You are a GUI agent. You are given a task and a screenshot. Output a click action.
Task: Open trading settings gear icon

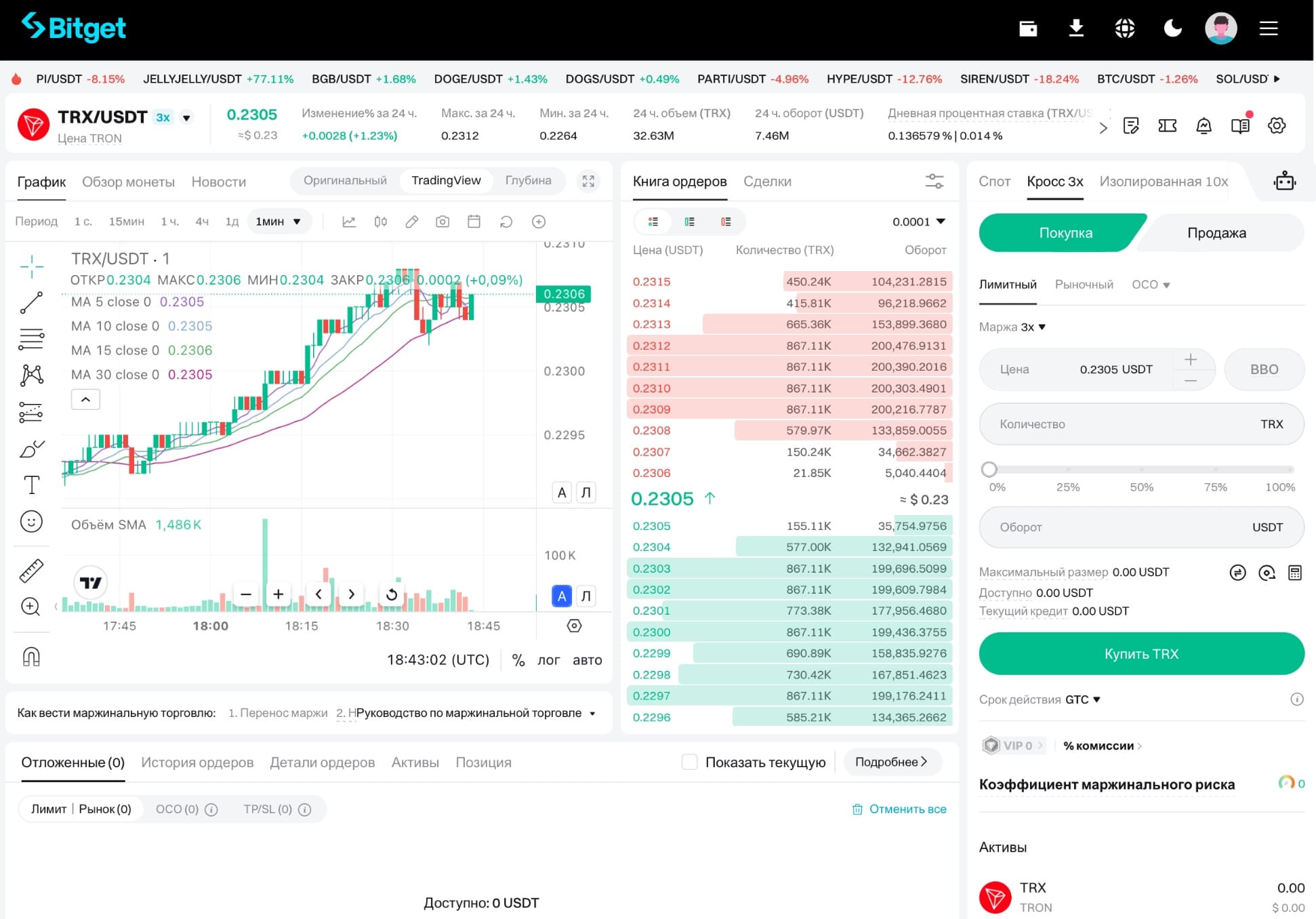pyautogui.click(x=1277, y=125)
